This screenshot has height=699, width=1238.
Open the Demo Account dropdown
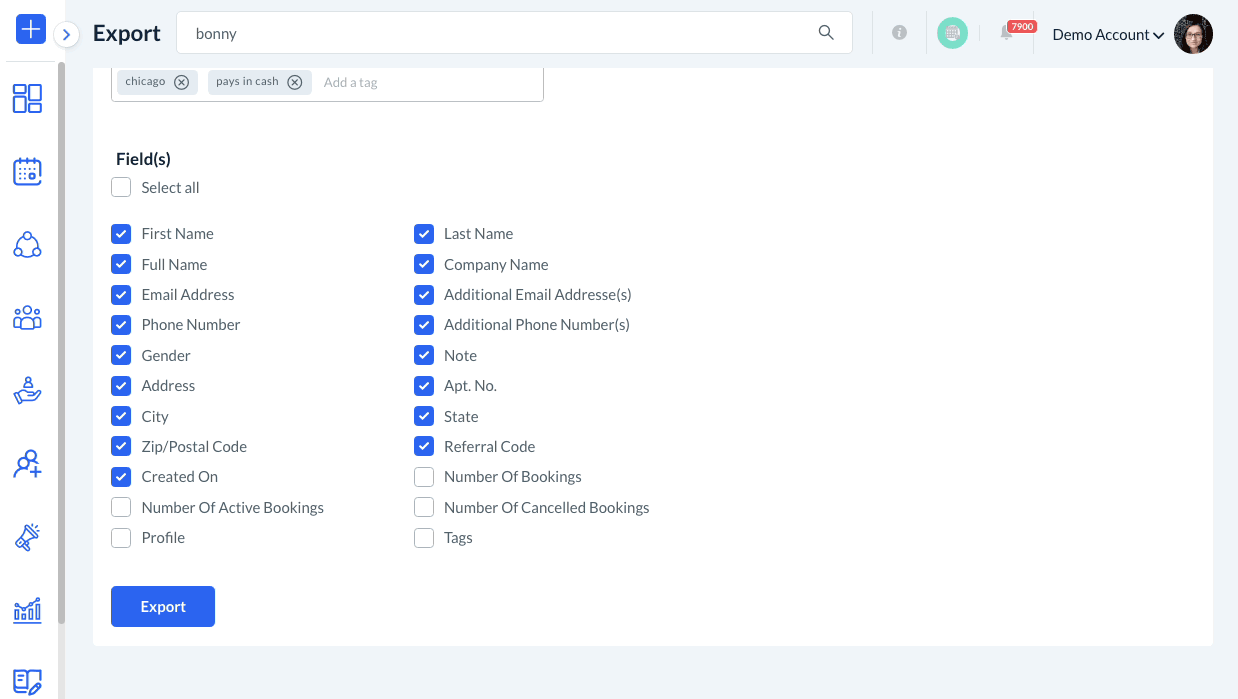pyautogui.click(x=1107, y=35)
